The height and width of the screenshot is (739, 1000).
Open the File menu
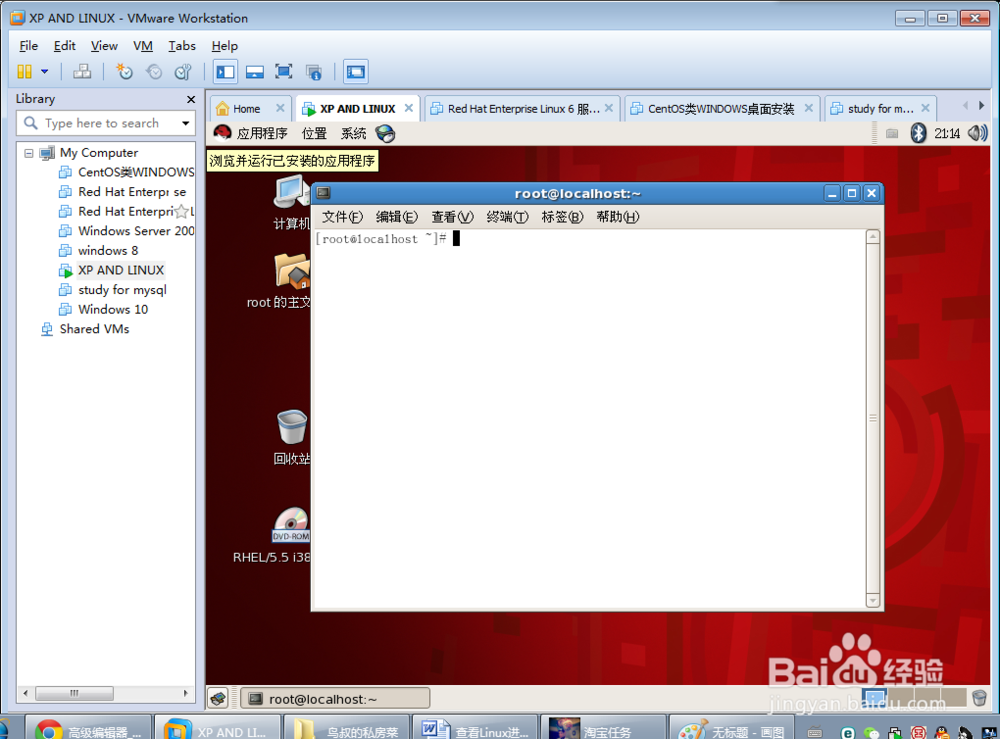click(29, 46)
